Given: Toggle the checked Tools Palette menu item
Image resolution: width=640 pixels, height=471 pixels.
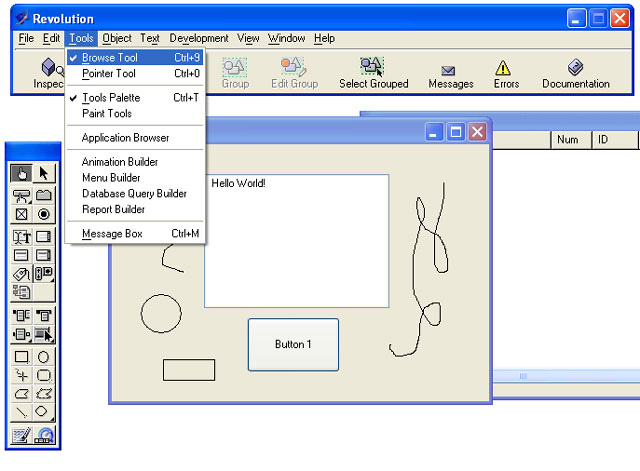Looking at the screenshot, I should (x=135, y=98).
